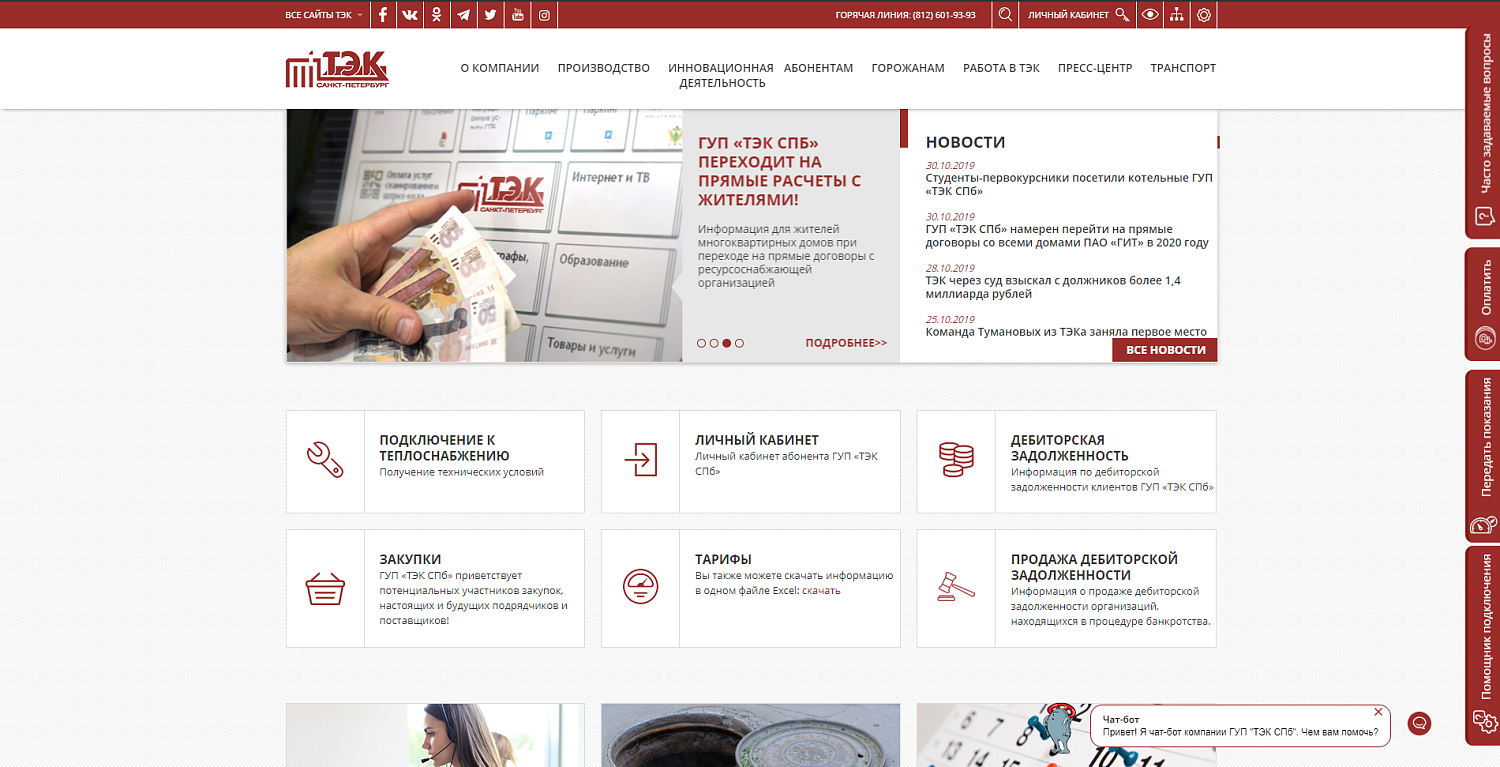Click the banner headline about прямые расчеты
This screenshot has width=1500, height=767.
coord(779,171)
